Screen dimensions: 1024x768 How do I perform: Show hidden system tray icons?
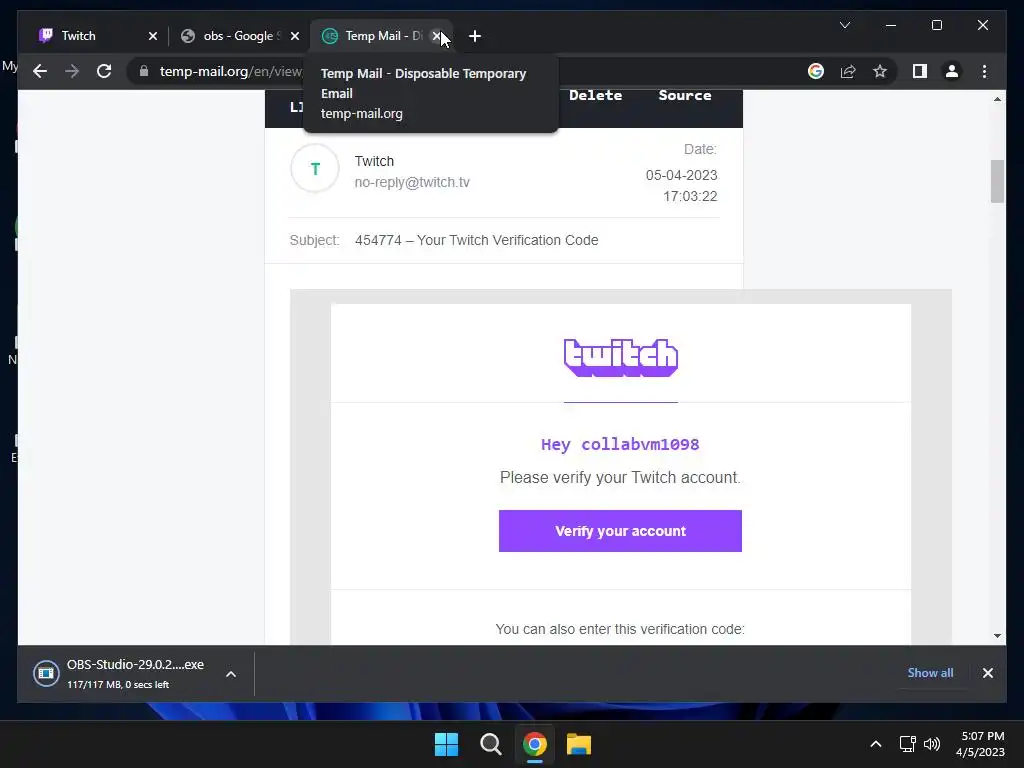876,744
